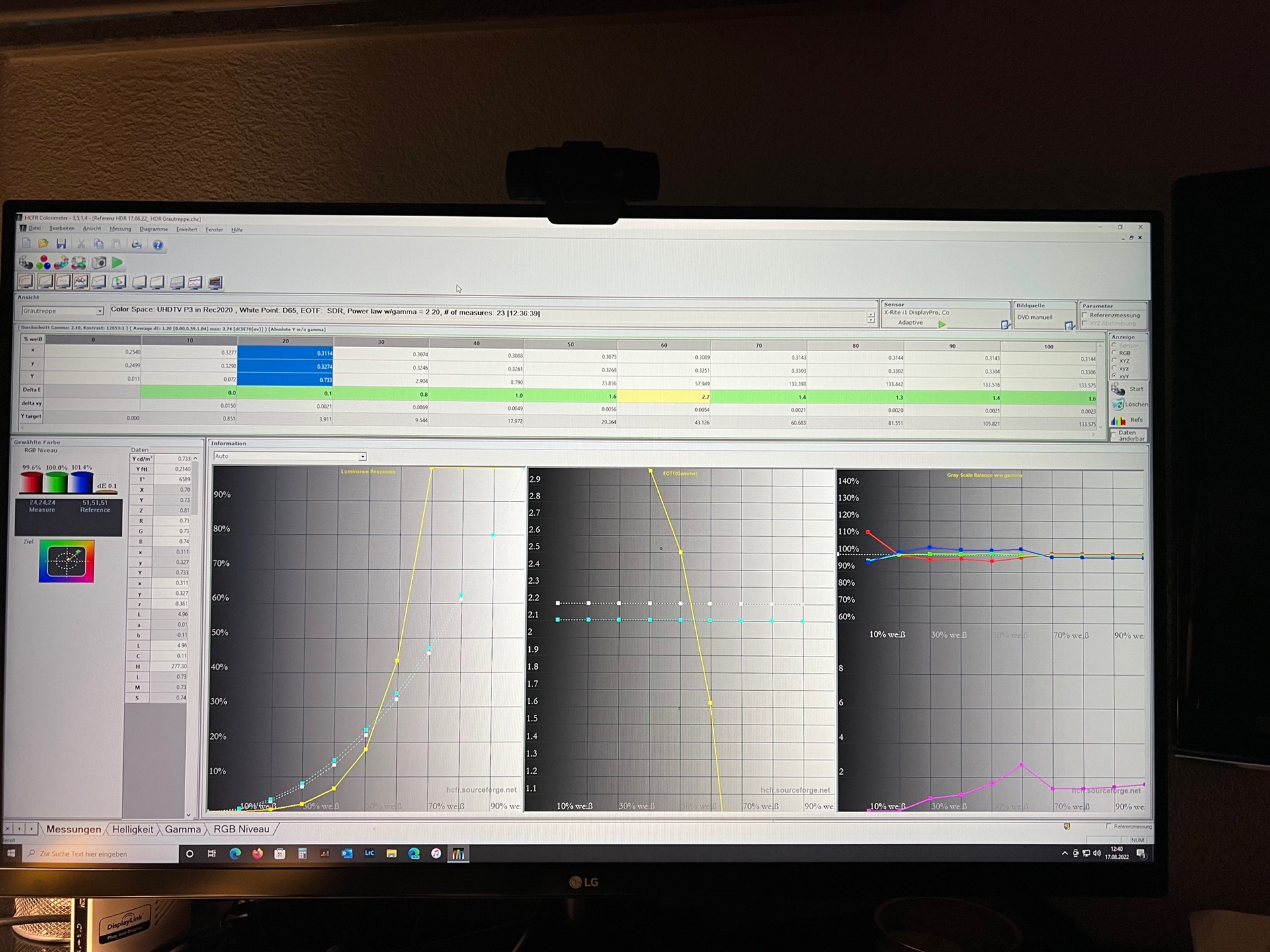The image size is (1270, 952).
Task: Click the CIE diagram monitor icon
Action: (119, 282)
